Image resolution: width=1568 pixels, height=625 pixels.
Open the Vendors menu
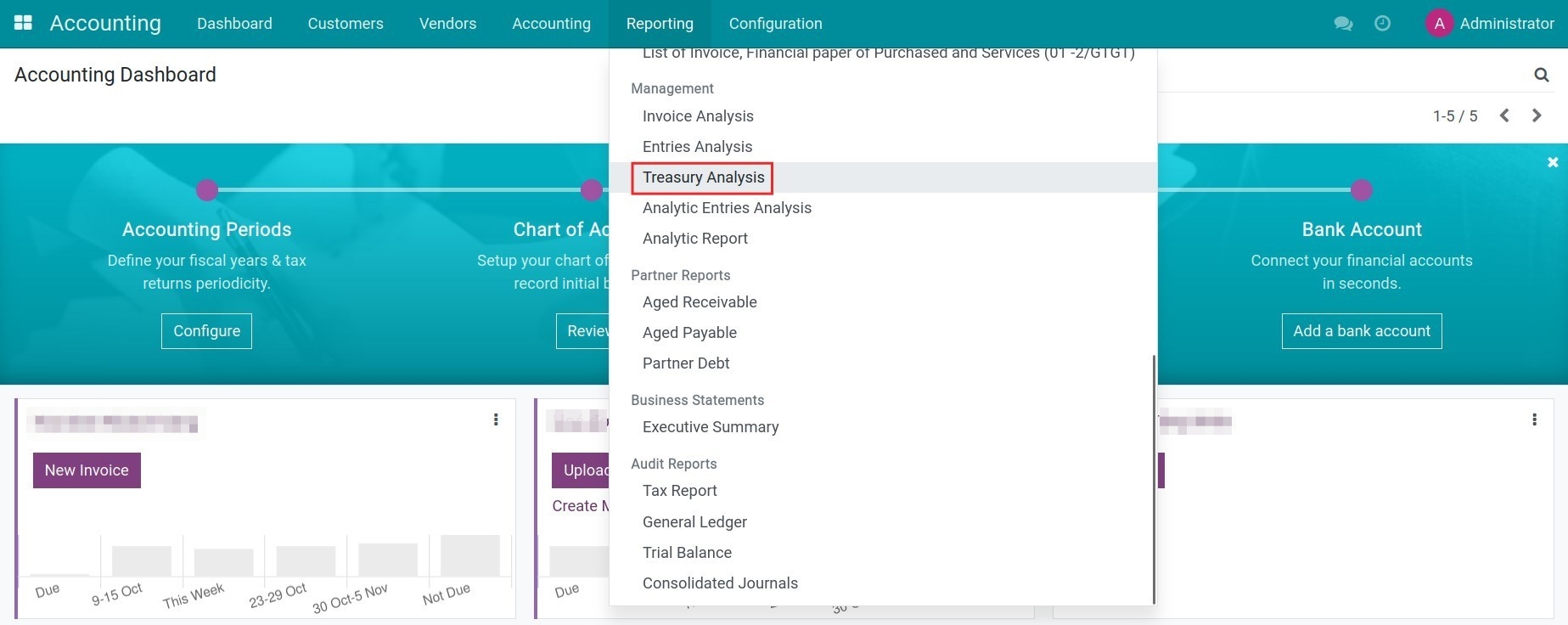pyautogui.click(x=447, y=24)
